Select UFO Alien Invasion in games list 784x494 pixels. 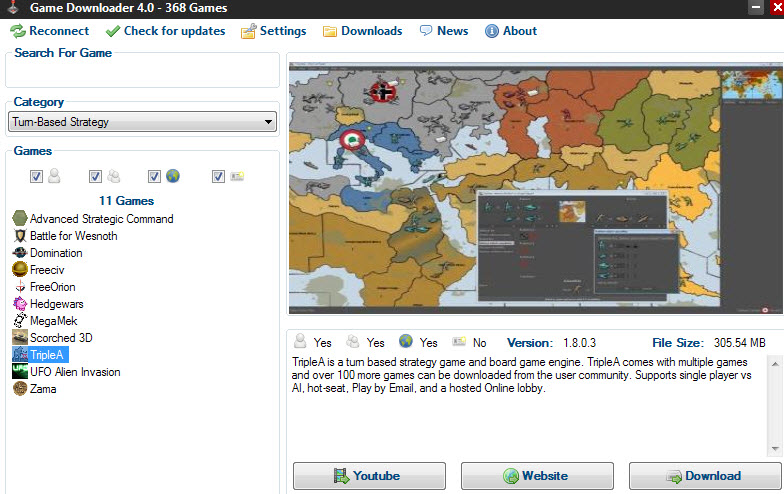click(x=75, y=372)
